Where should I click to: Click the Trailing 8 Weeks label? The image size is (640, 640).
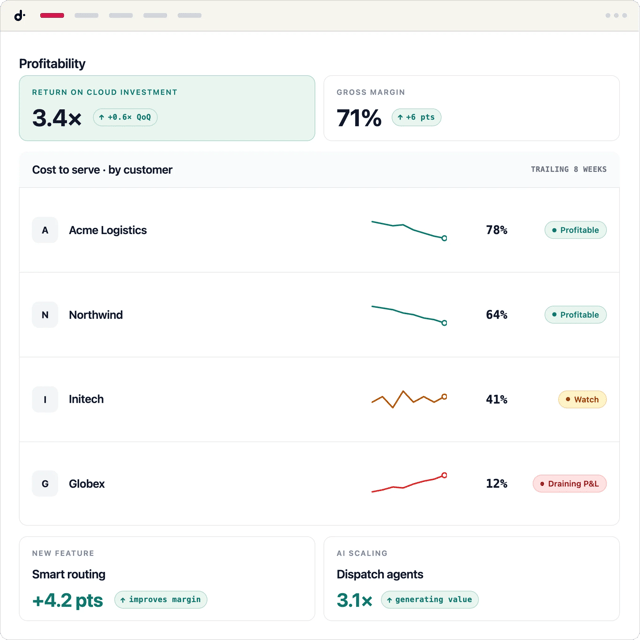click(x=569, y=169)
